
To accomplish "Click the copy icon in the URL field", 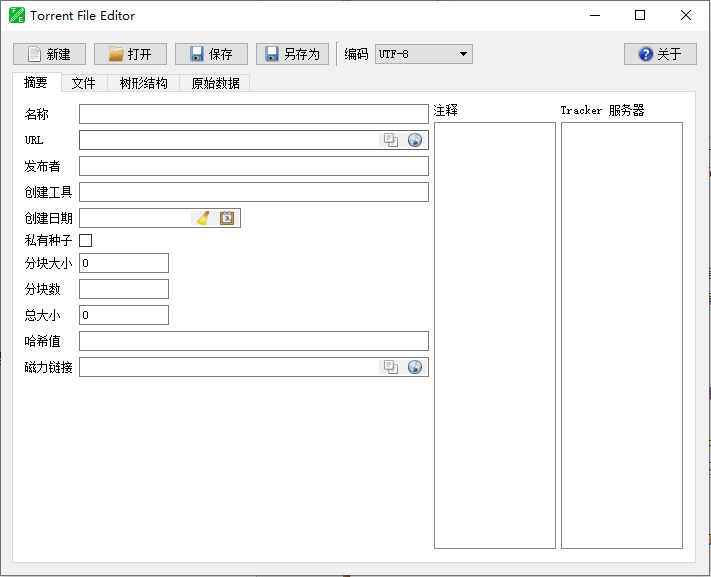I will coord(391,140).
